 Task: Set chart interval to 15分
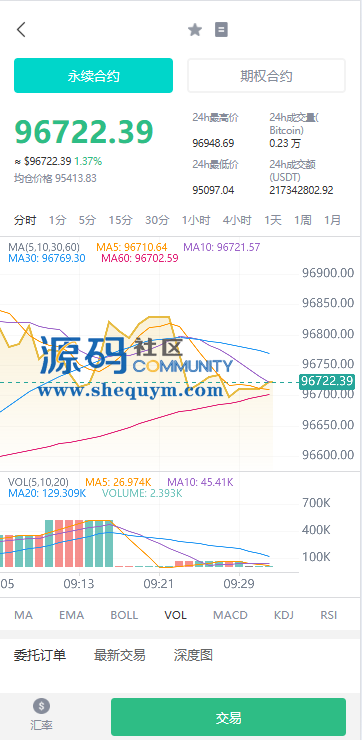[120, 220]
